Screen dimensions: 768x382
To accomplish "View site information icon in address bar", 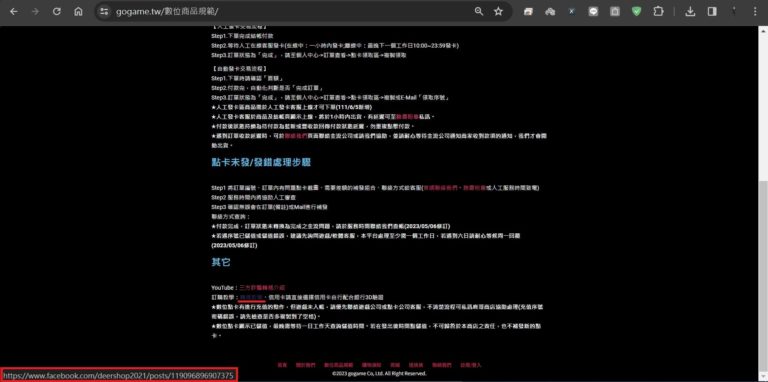I will point(103,12).
